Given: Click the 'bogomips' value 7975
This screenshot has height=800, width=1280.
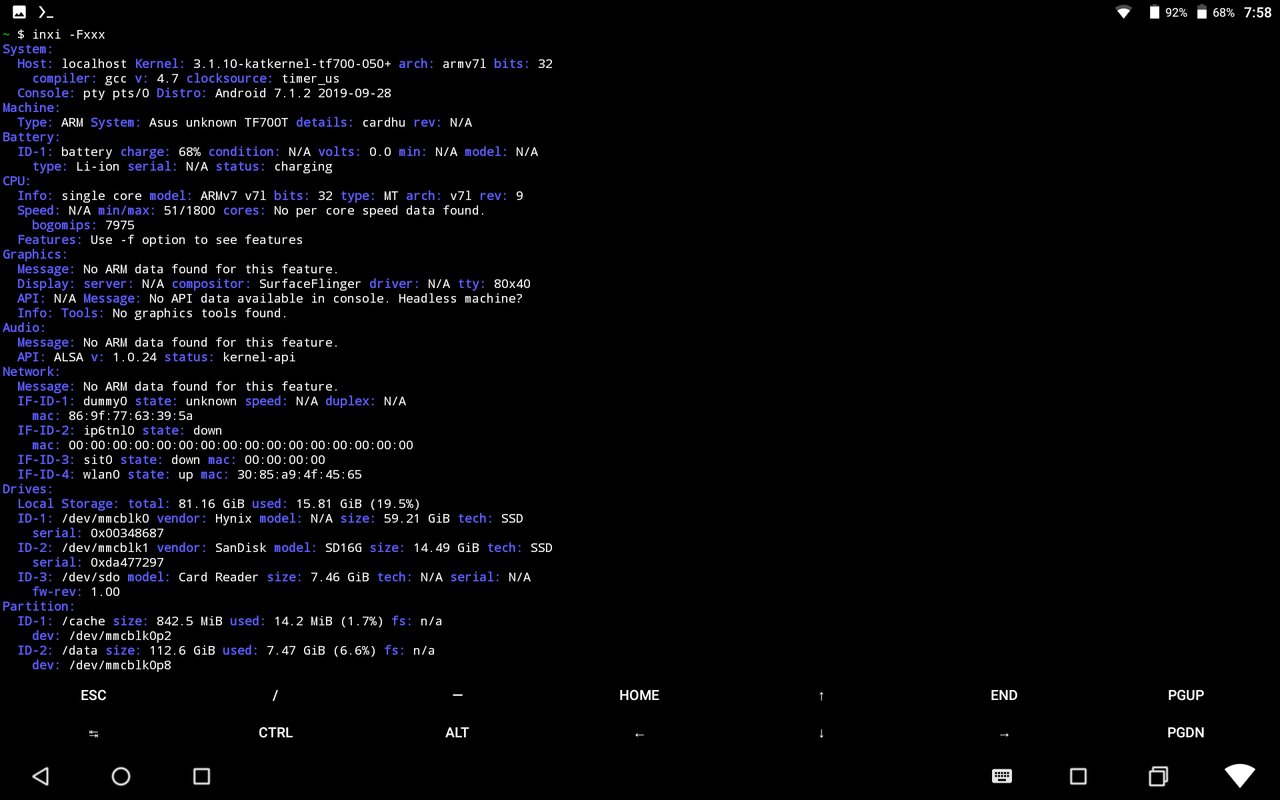Looking at the screenshot, I should [x=120, y=225].
